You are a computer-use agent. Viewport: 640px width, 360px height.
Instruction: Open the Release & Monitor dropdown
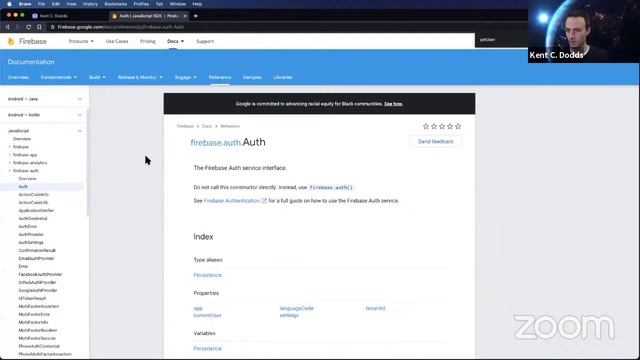[x=140, y=77]
